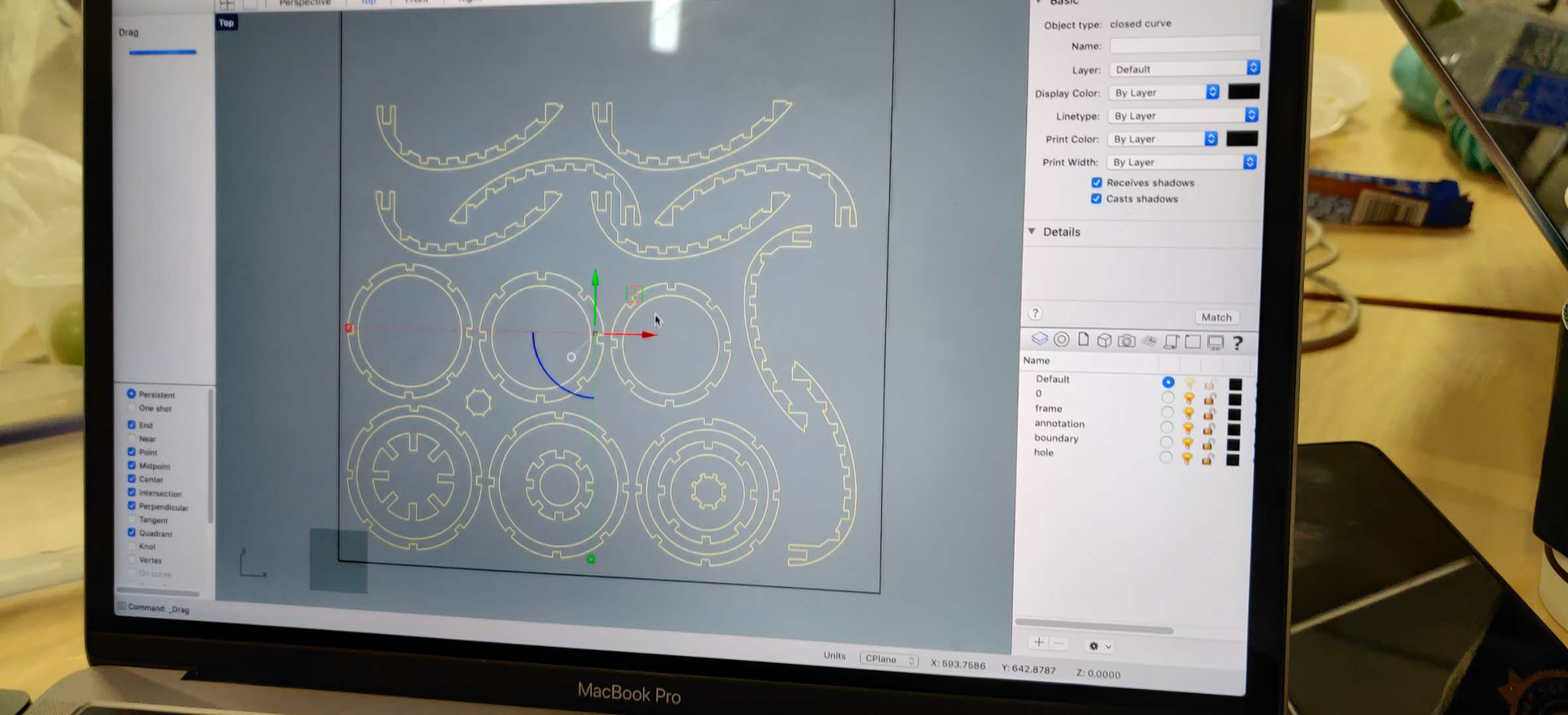Select the One shot osnap radio button
Screen dimensions: 1568x715
pos(131,407)
